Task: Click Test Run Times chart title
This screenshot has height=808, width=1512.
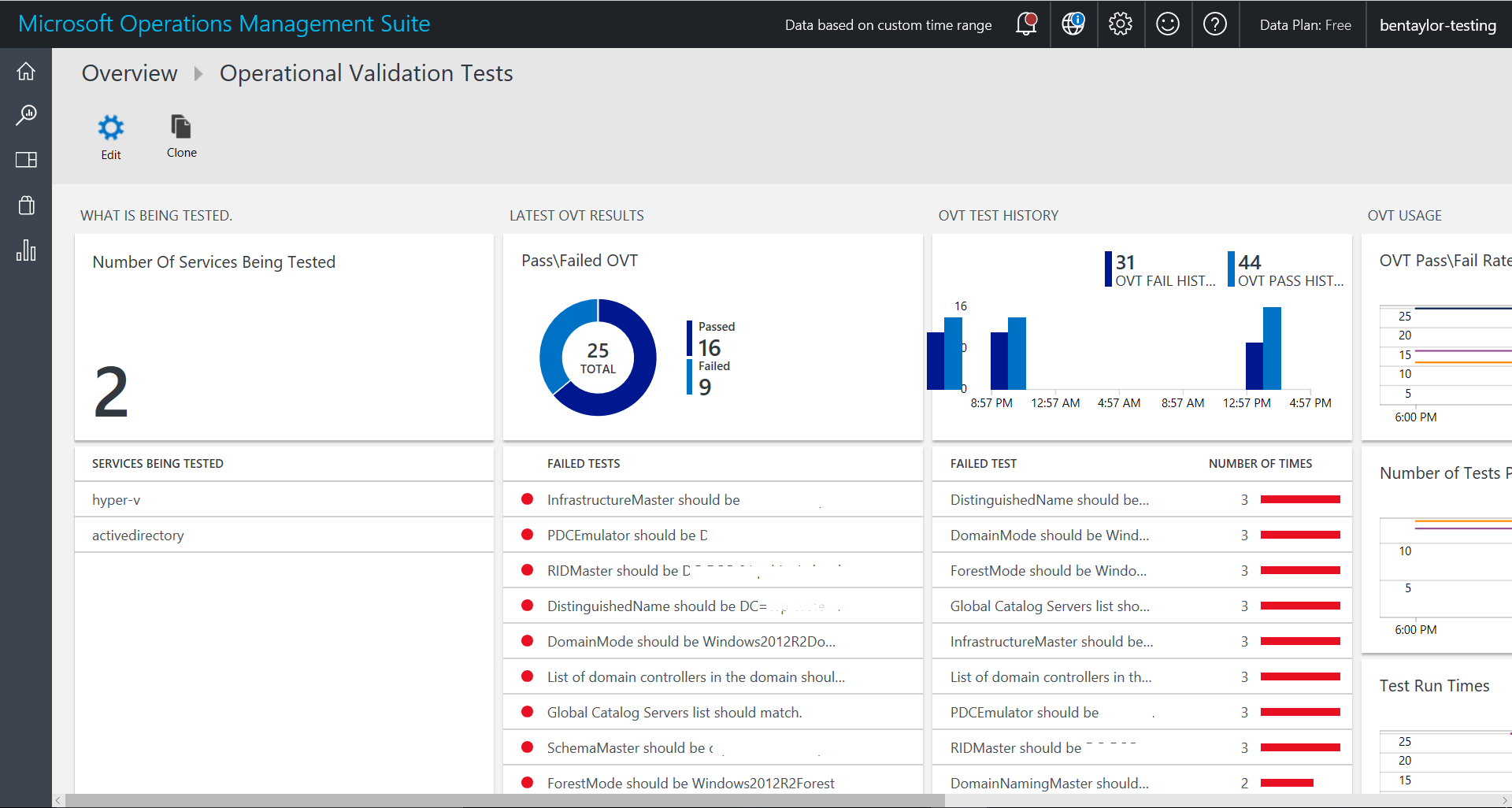Action: point(1434,686)
